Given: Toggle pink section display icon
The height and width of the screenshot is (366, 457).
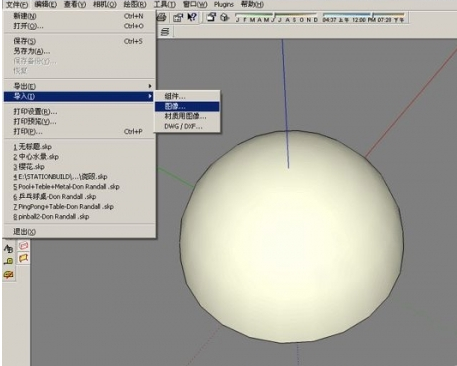Looking at the screenshot, I should 23,246.
